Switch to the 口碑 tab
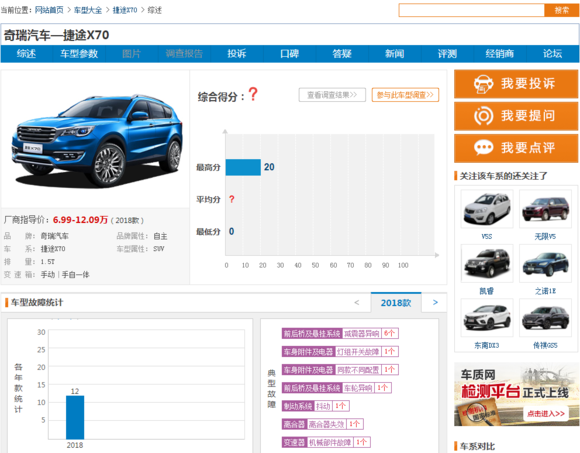 289,54
